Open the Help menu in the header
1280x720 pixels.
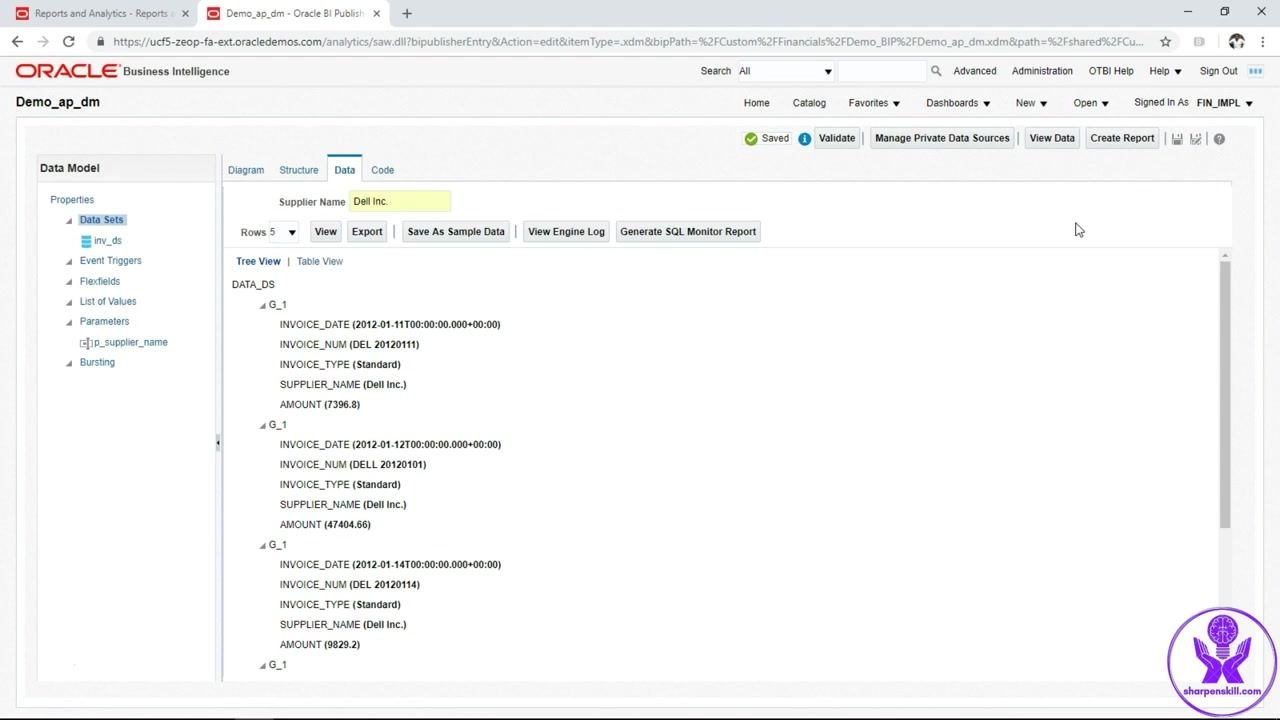tap(1165, 71)
